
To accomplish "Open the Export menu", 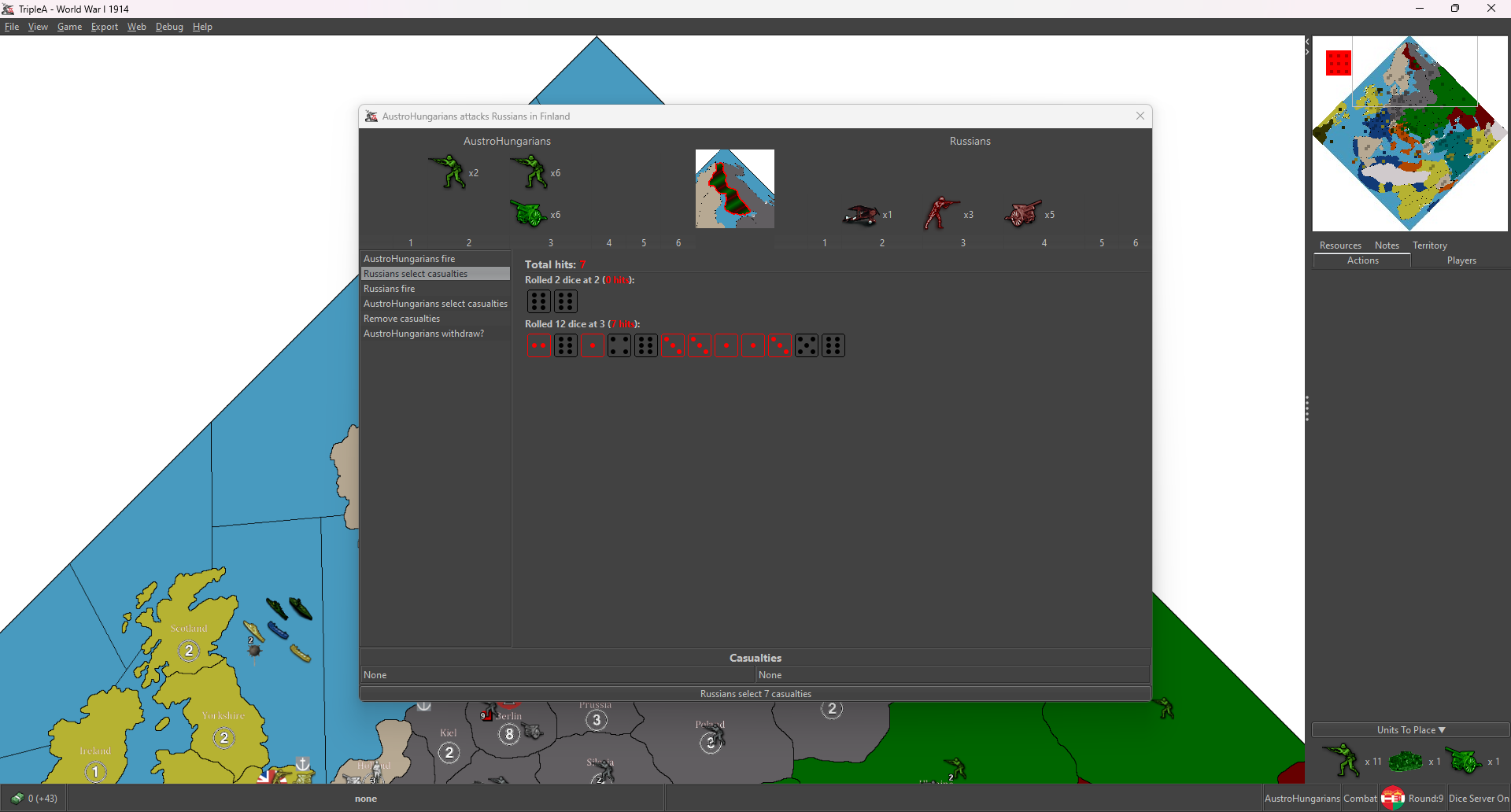I will pos(104,27).
